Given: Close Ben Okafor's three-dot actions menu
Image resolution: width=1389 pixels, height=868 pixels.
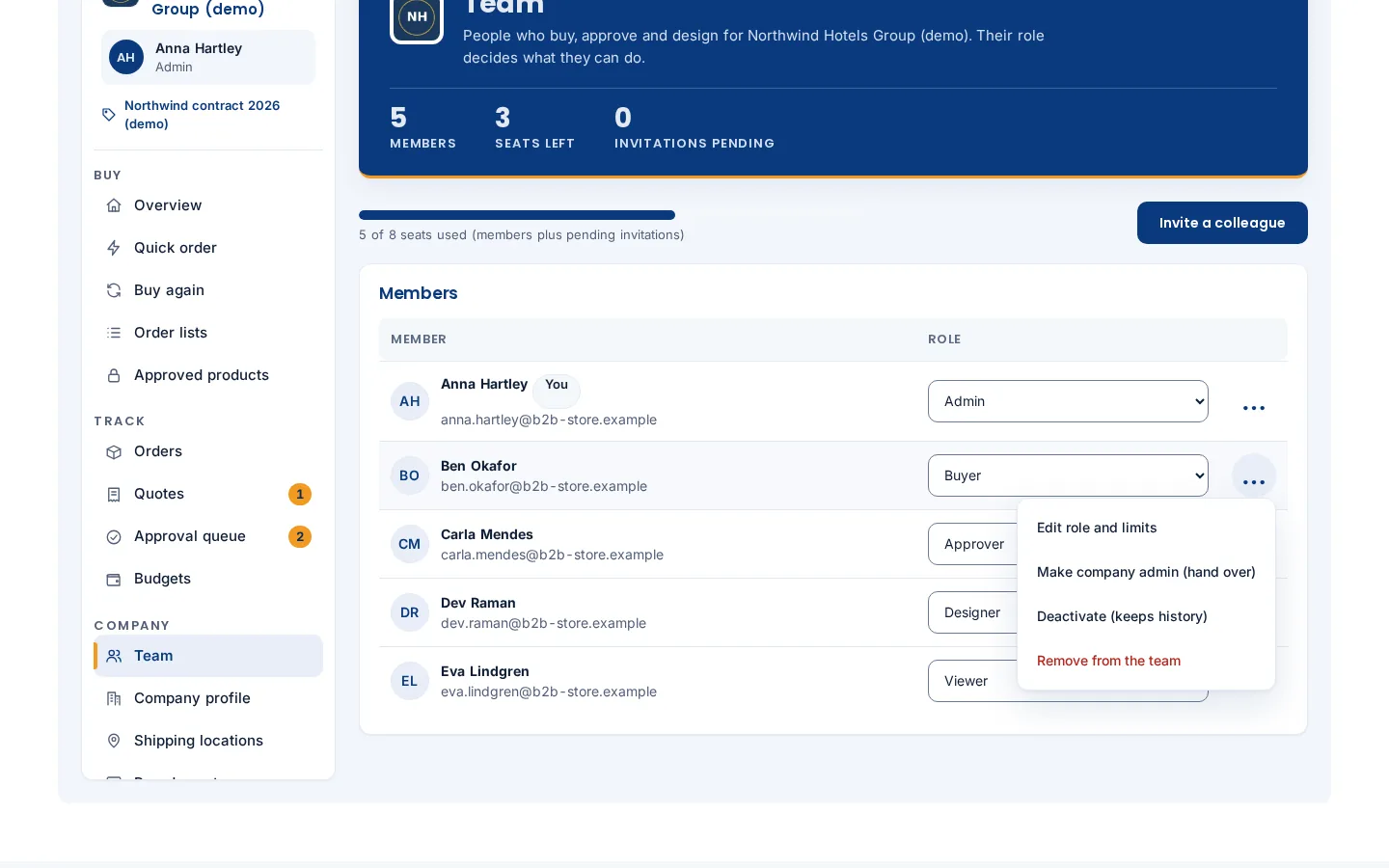Looking at the screenshot, I should click(x=1254, y=476).
